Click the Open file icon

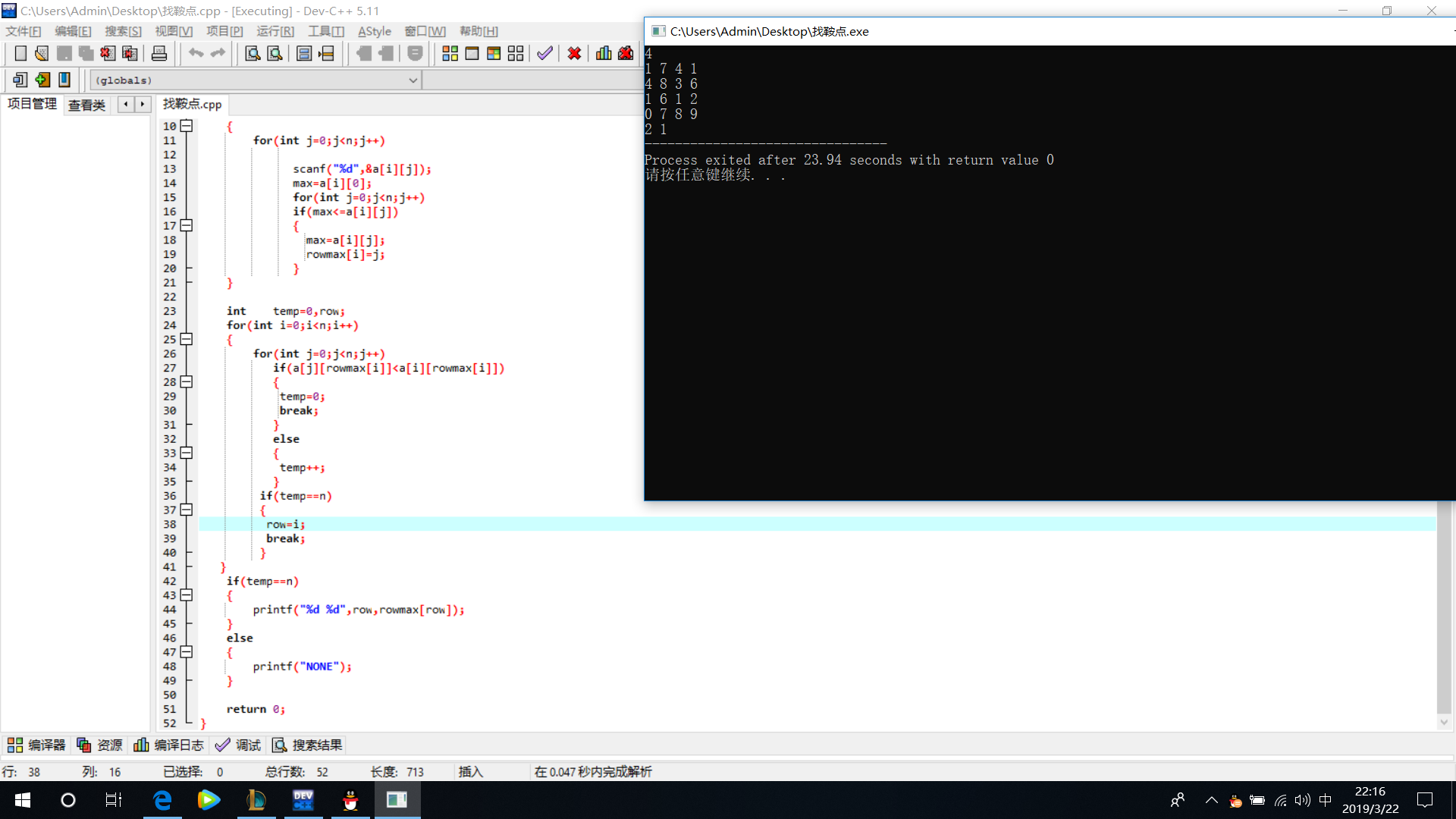tap(42, 53)
